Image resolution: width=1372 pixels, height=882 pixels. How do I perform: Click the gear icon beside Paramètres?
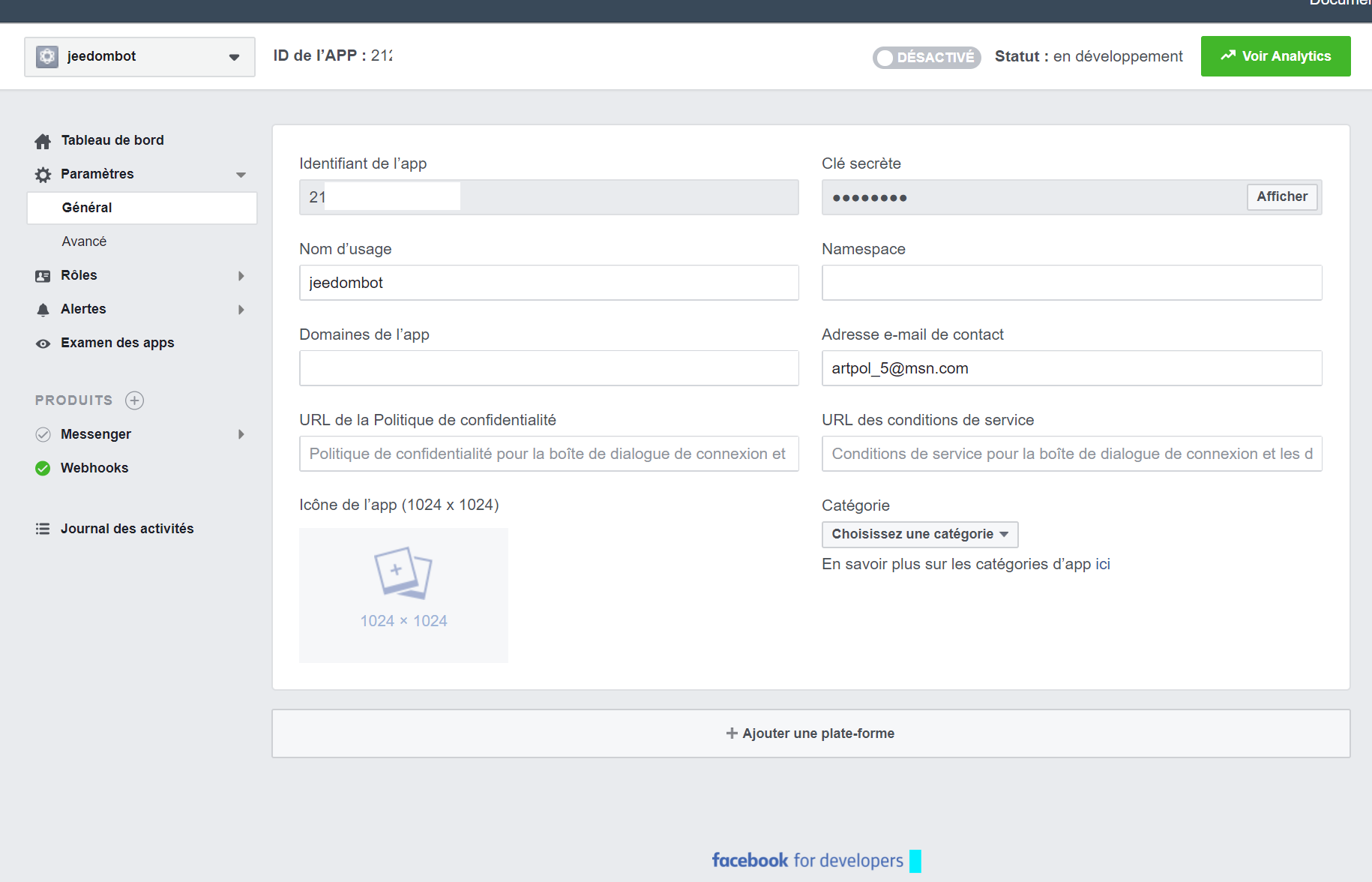point(43,175)
